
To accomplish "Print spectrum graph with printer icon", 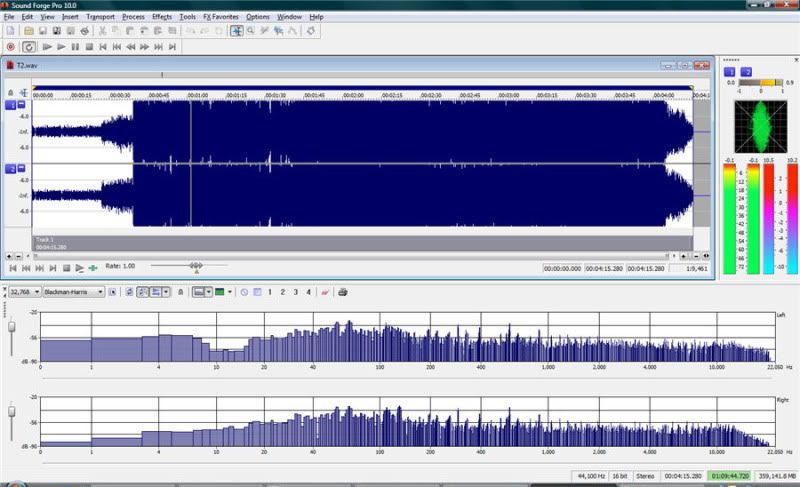I will tap(343, 292).
